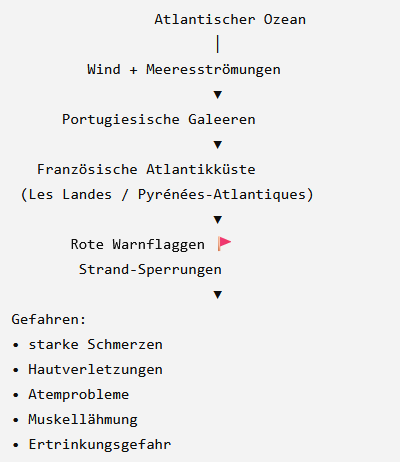400x462 pixels.
Task: Click the starke Schmerzen list item
Action: pos(95,344)
